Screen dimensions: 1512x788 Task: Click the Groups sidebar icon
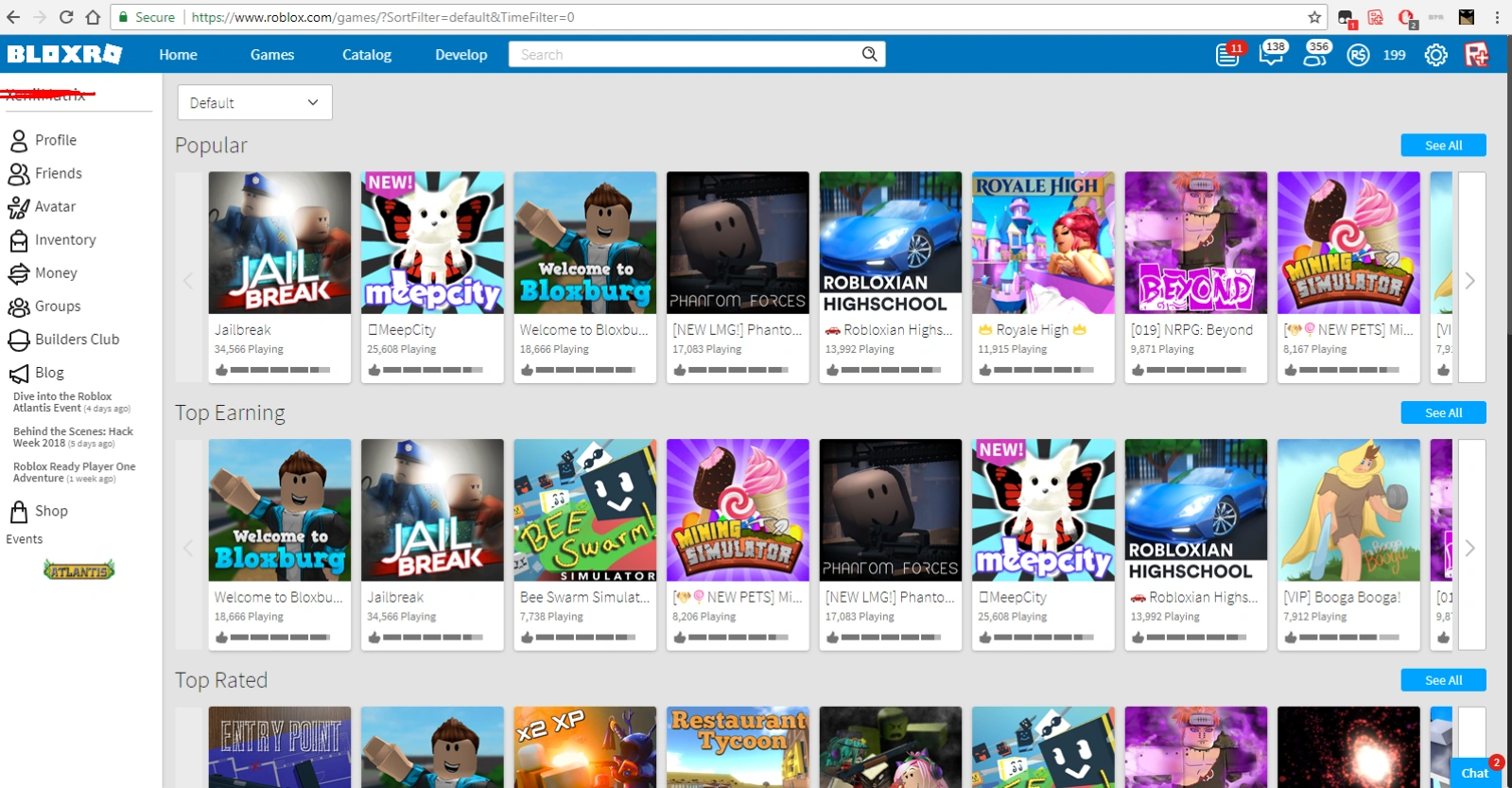(19, 306)
